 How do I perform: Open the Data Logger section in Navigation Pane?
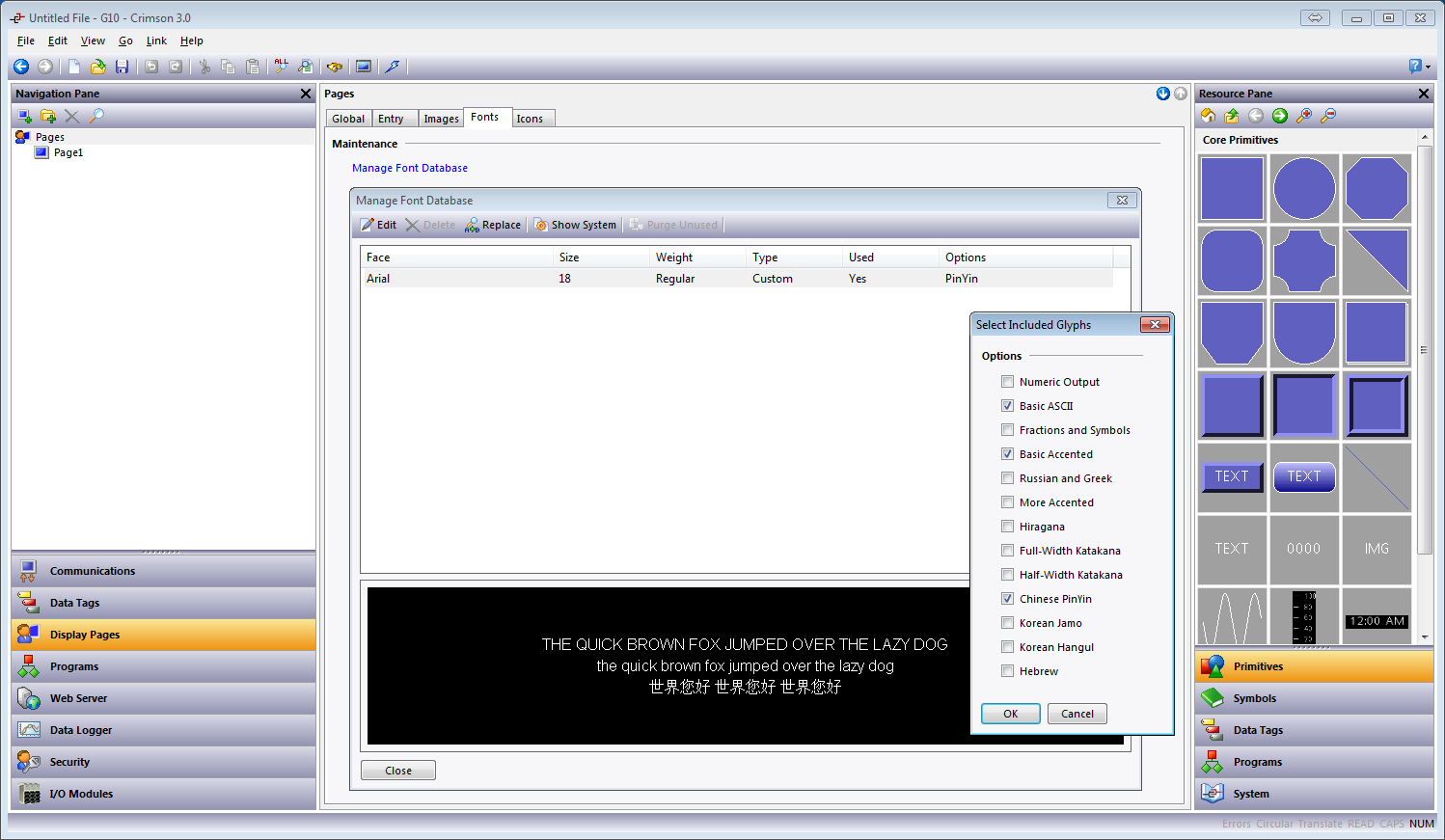coord(163,730)
